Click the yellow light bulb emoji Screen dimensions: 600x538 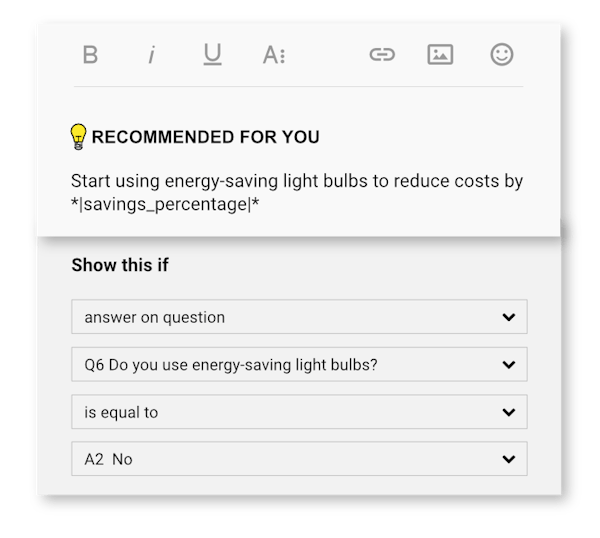78,137
